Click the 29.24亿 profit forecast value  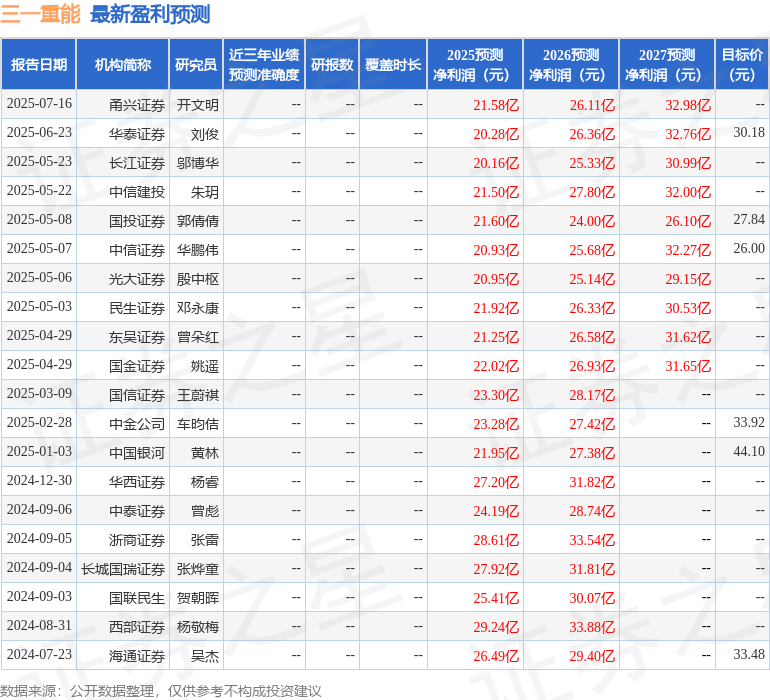click(x=496, y=626)
